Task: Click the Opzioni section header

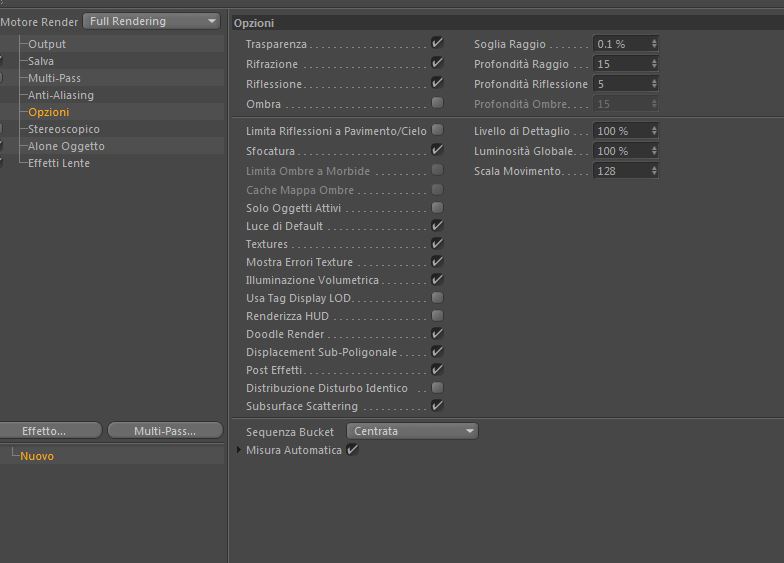Action: point(508,23)
